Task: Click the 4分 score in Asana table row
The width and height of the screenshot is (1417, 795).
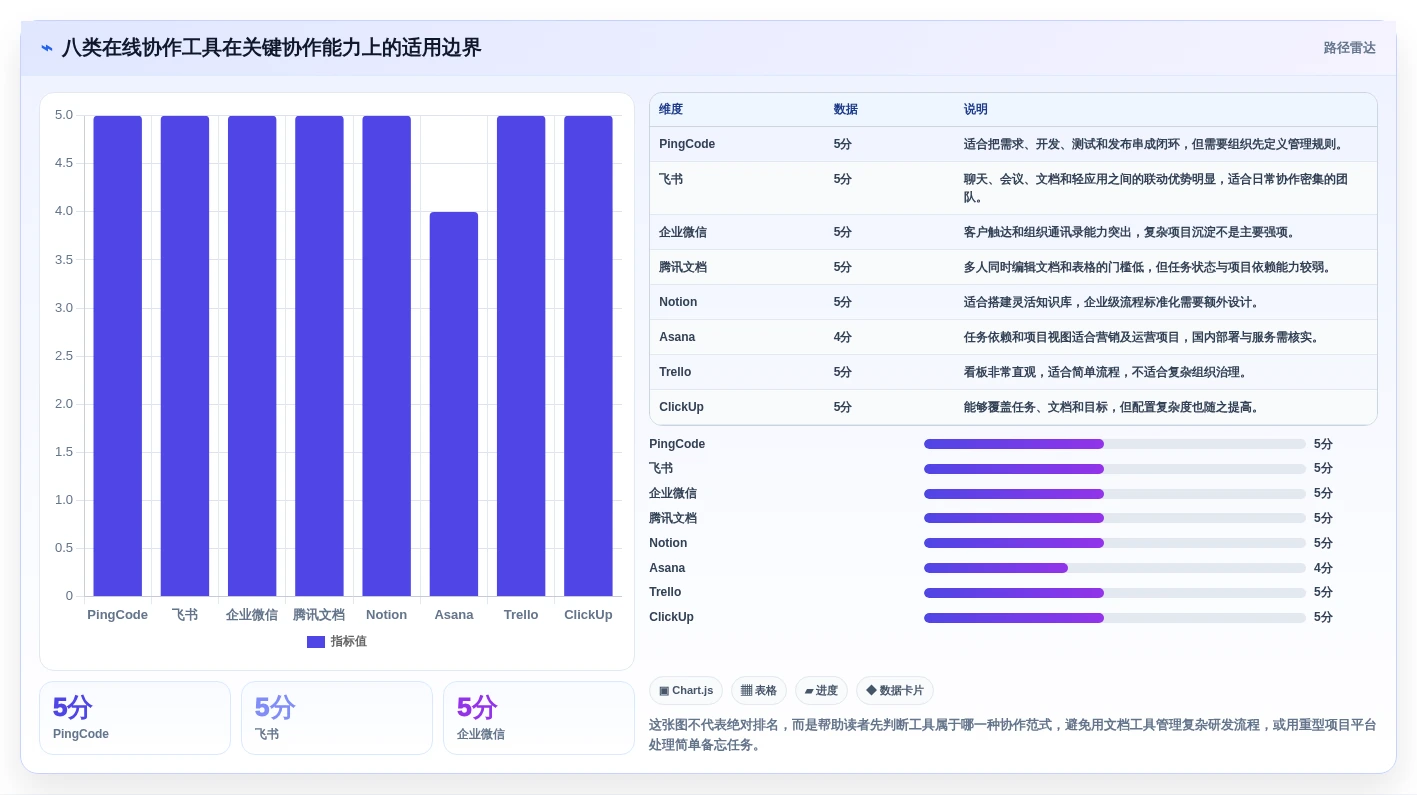Action: point(843,337)
